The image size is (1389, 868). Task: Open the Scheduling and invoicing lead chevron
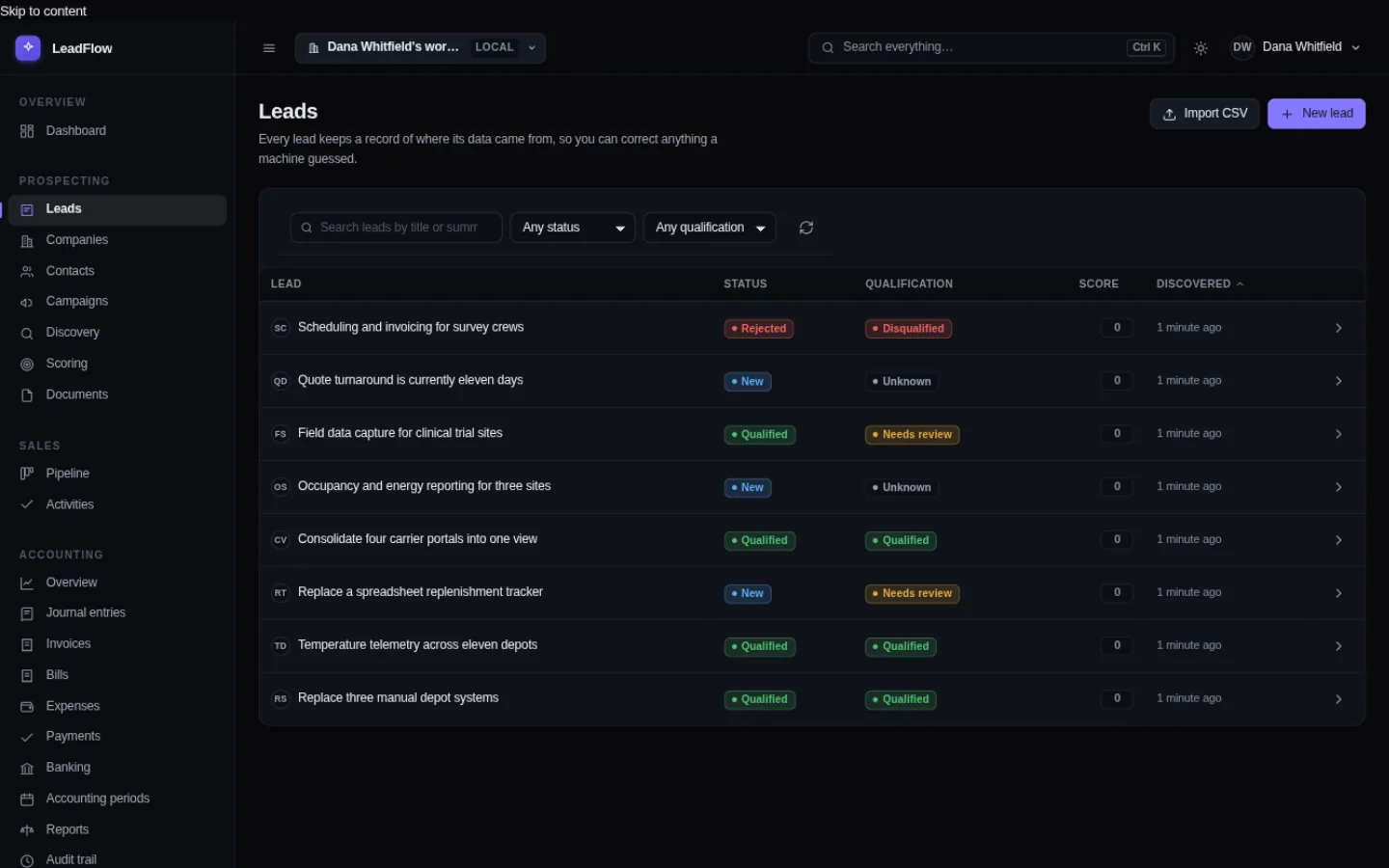1339,328
